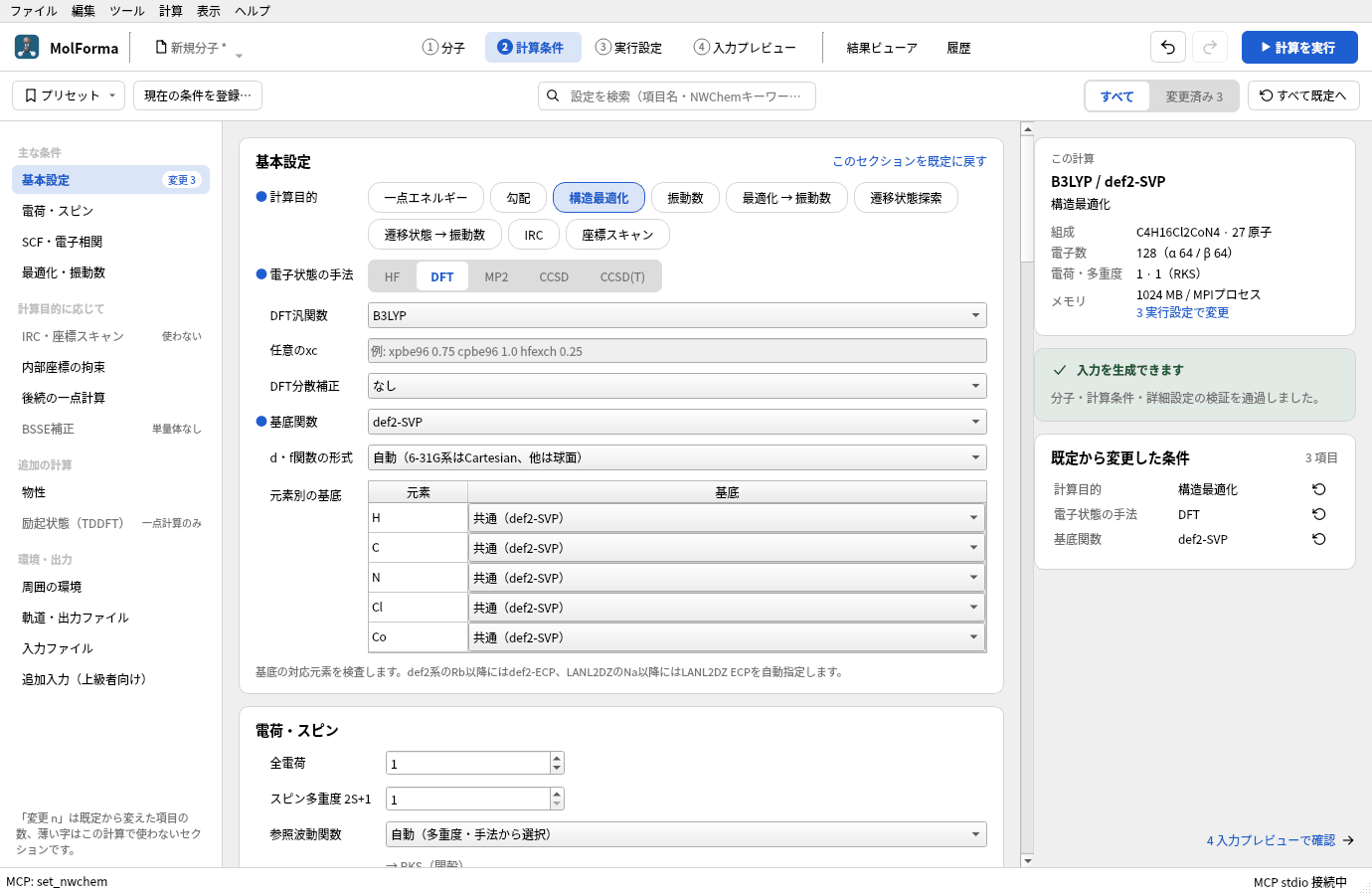Switch to step 4 入力プレビュー tab

tap(745, 47)
